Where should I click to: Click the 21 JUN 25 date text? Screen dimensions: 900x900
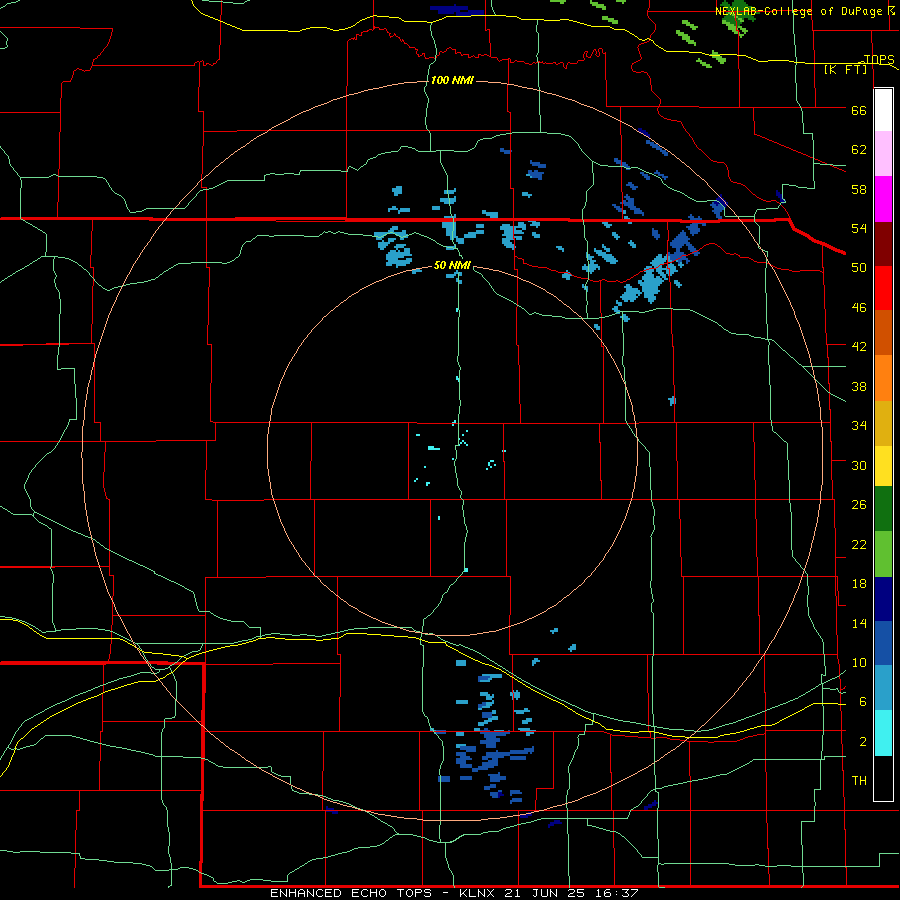click(544, 893)
